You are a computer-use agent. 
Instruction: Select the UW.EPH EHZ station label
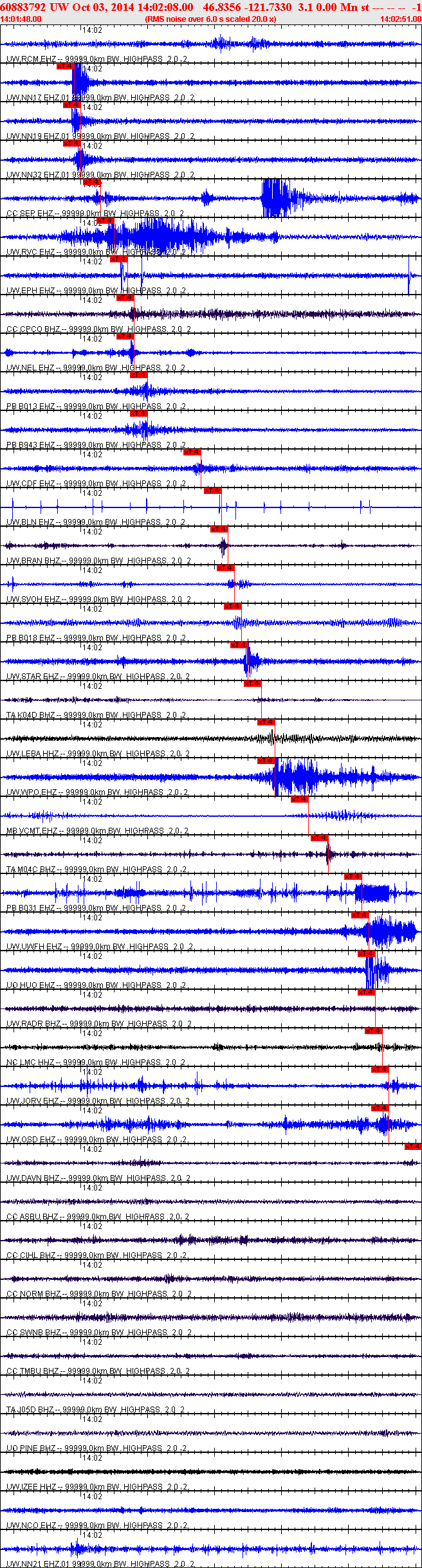coord(30,291)
